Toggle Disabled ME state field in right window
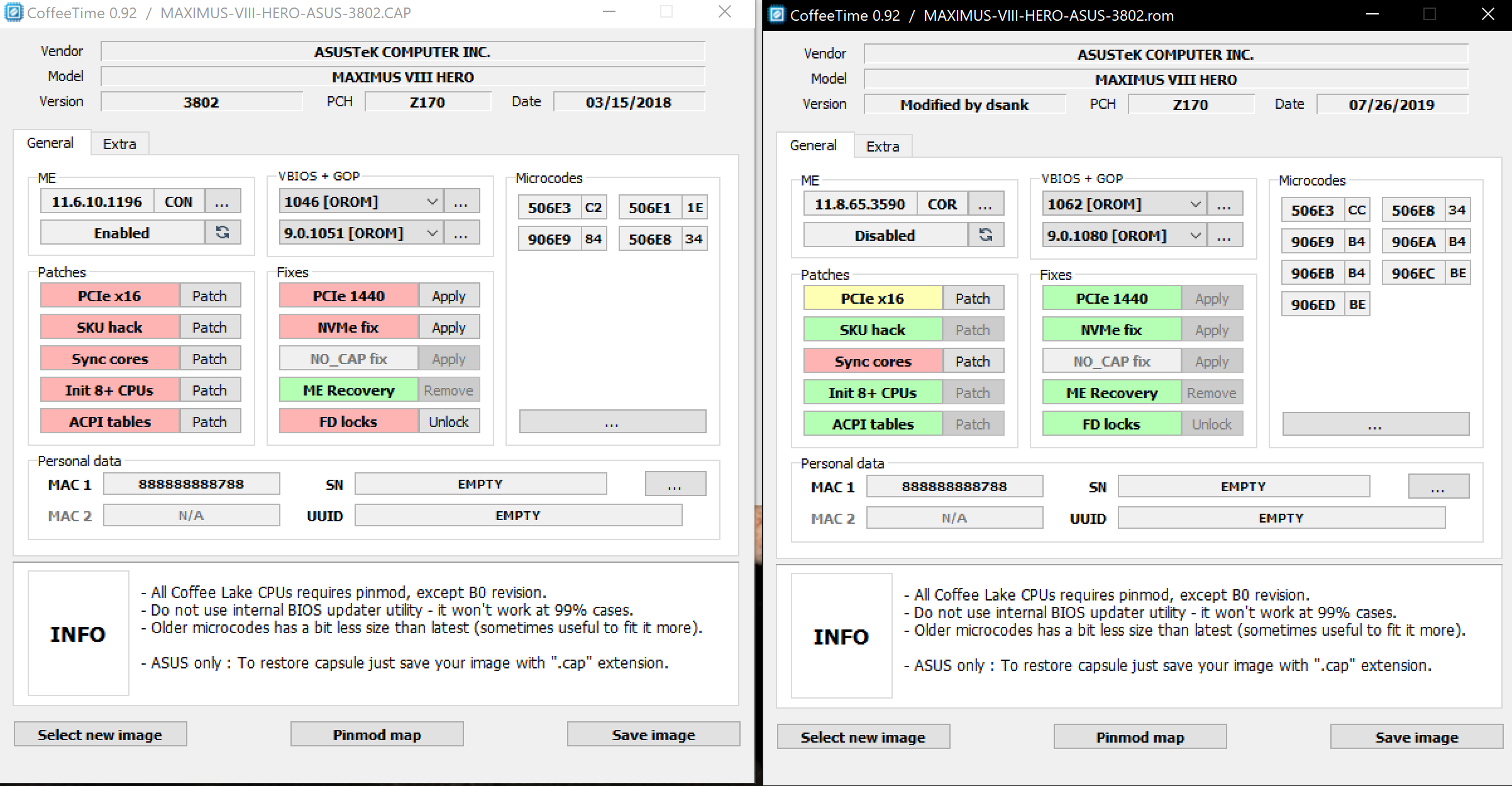Image resolution: width=1512 pixels, height=786 pixels. point(885,235)
